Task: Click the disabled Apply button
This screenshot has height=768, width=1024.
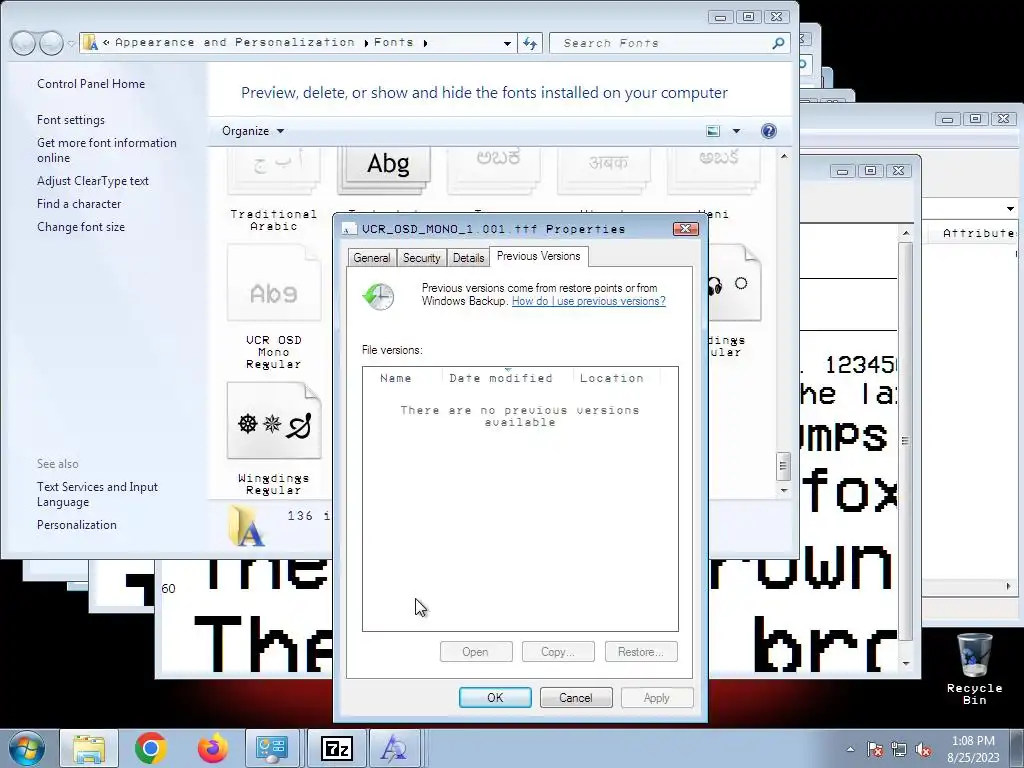Action: 656,697
